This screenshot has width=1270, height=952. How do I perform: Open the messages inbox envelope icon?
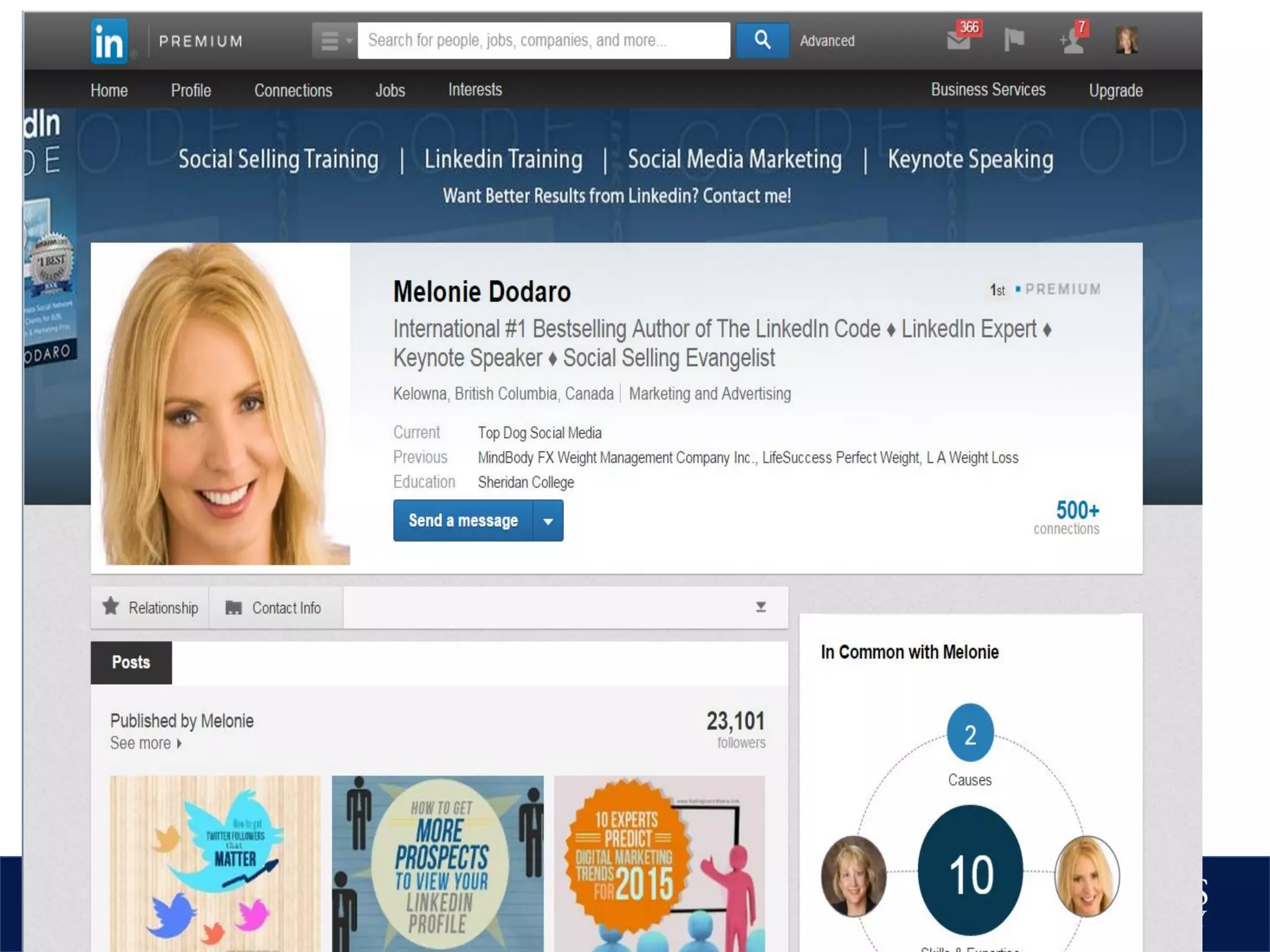click(958, 41)
